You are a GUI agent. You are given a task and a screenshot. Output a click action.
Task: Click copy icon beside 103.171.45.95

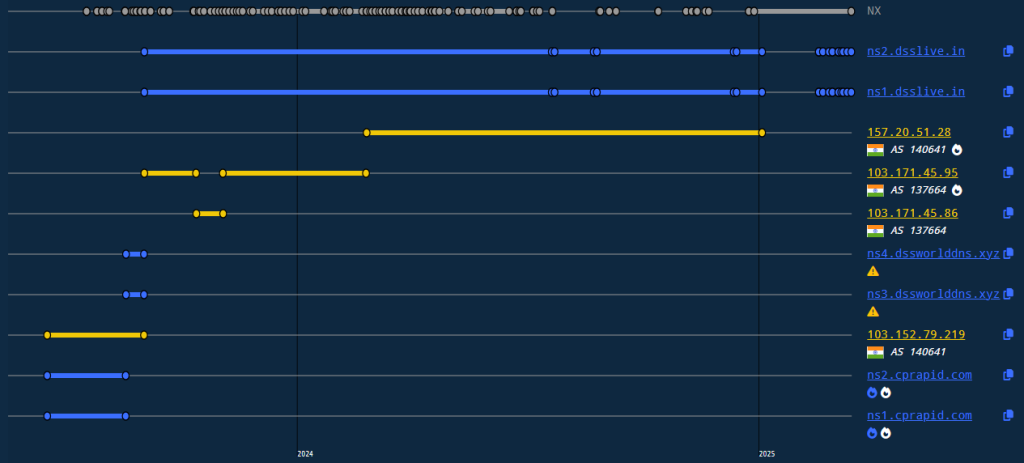pos(1009,172)
